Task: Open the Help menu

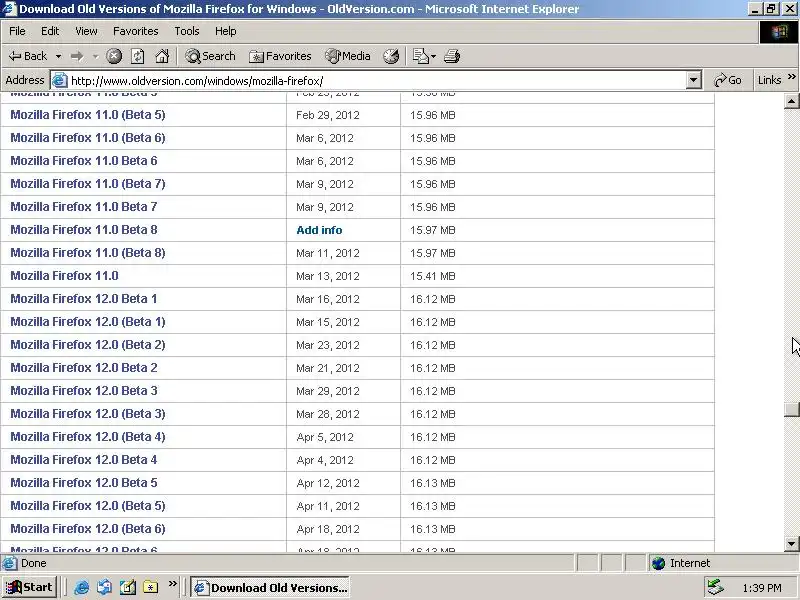Action: (226, 31)
